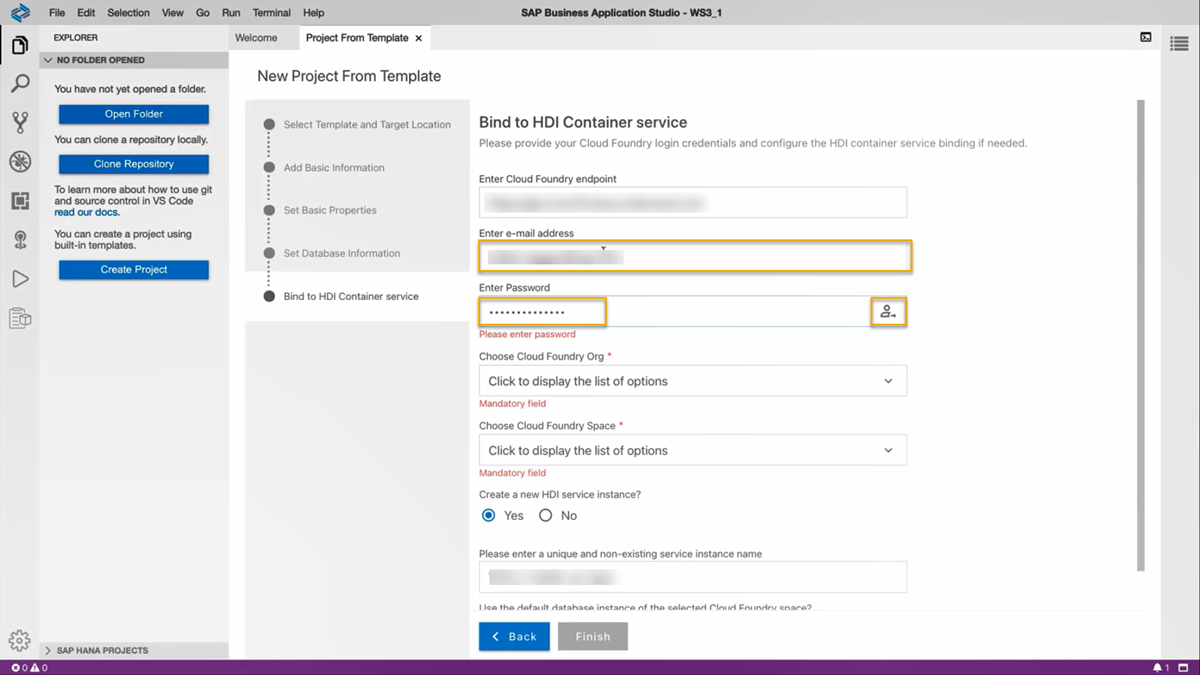Switch to the Welcome tab
Viewport: 1200px width, 675px height.
click(256, 38)
